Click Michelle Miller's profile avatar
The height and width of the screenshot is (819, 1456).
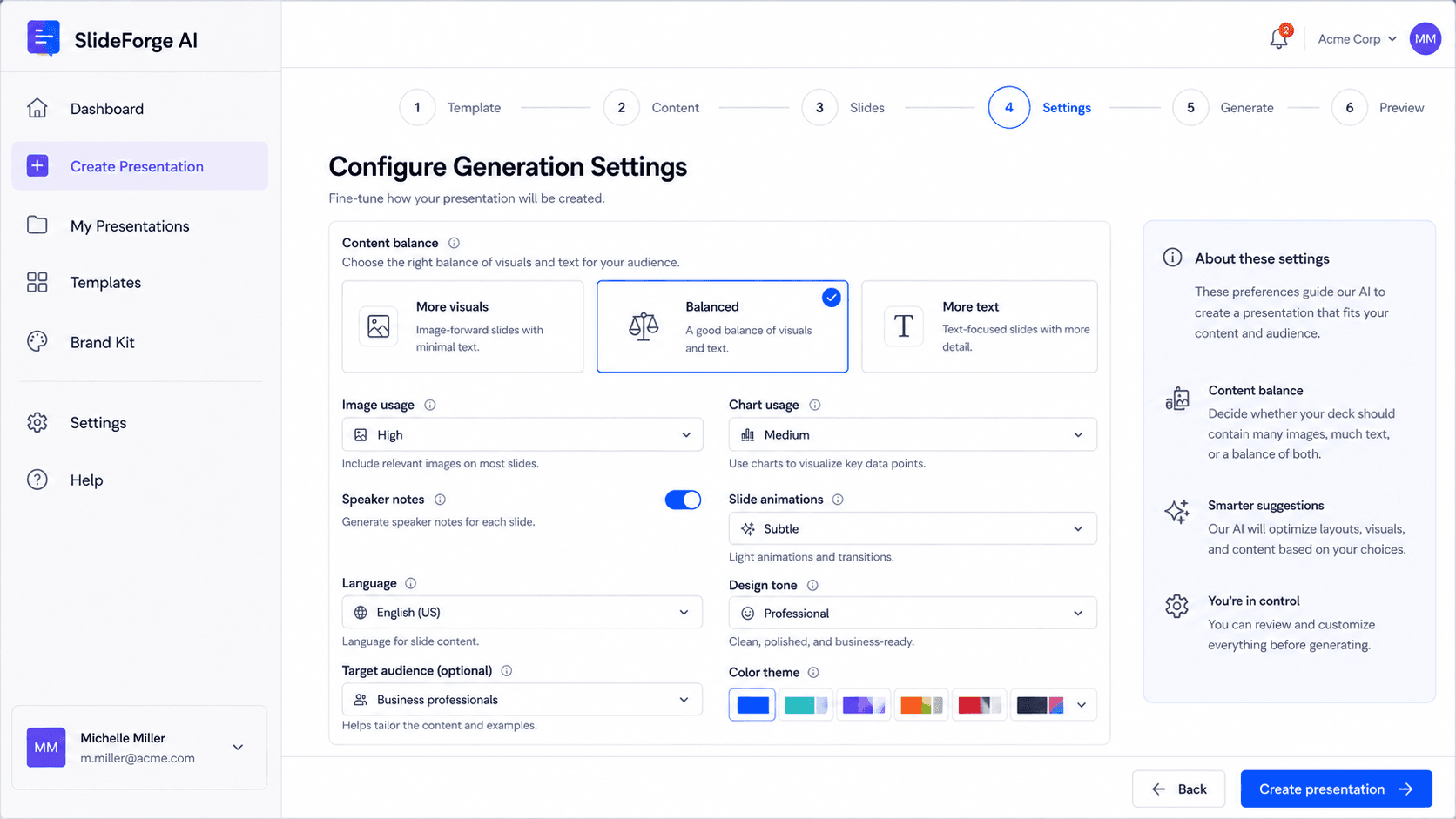46,748
